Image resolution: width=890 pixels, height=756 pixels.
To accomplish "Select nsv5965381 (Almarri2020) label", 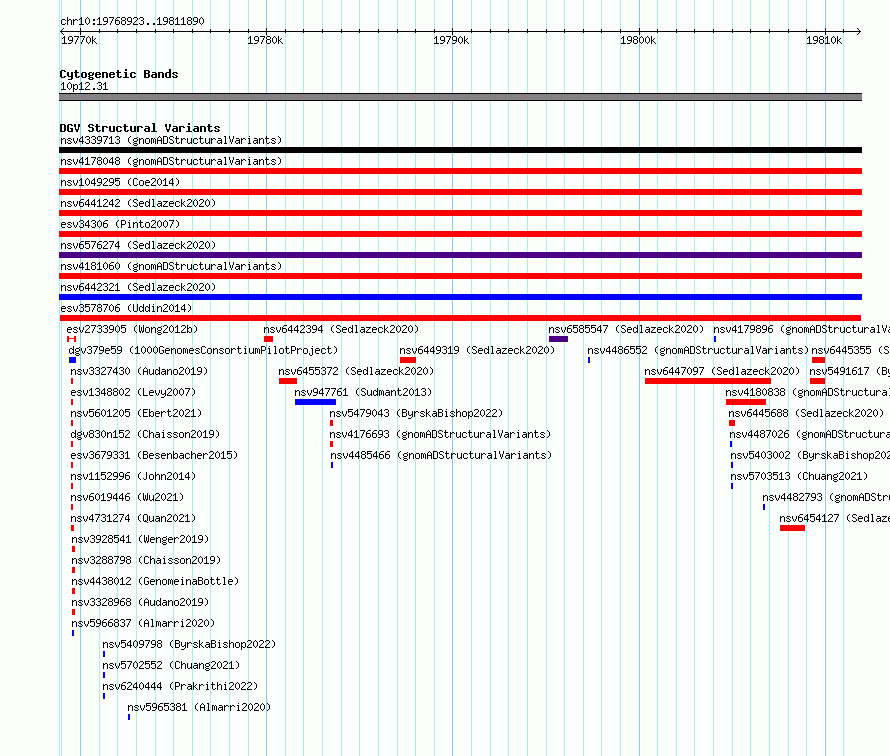I will (199, 707).
